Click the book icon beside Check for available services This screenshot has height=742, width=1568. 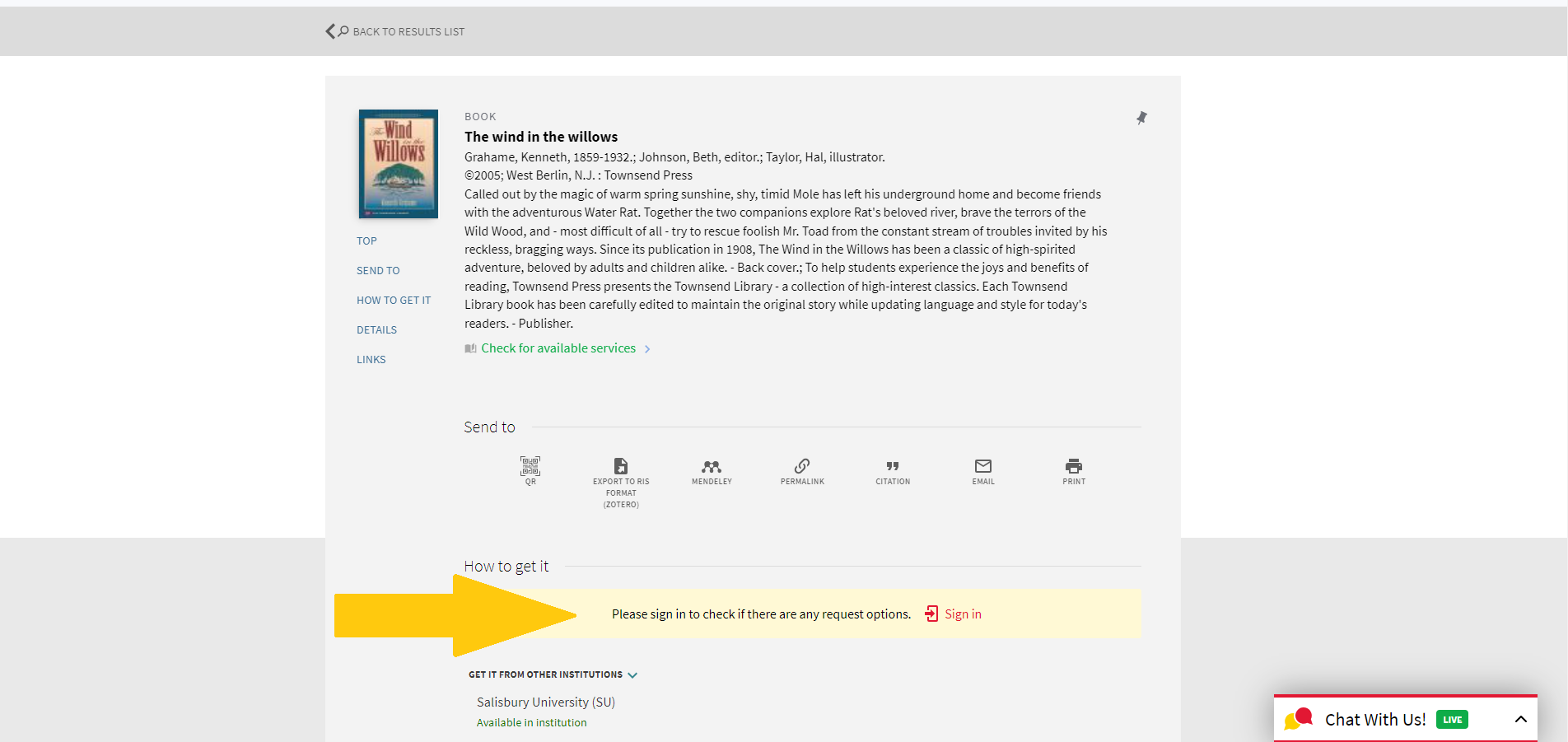click(470, 349)
